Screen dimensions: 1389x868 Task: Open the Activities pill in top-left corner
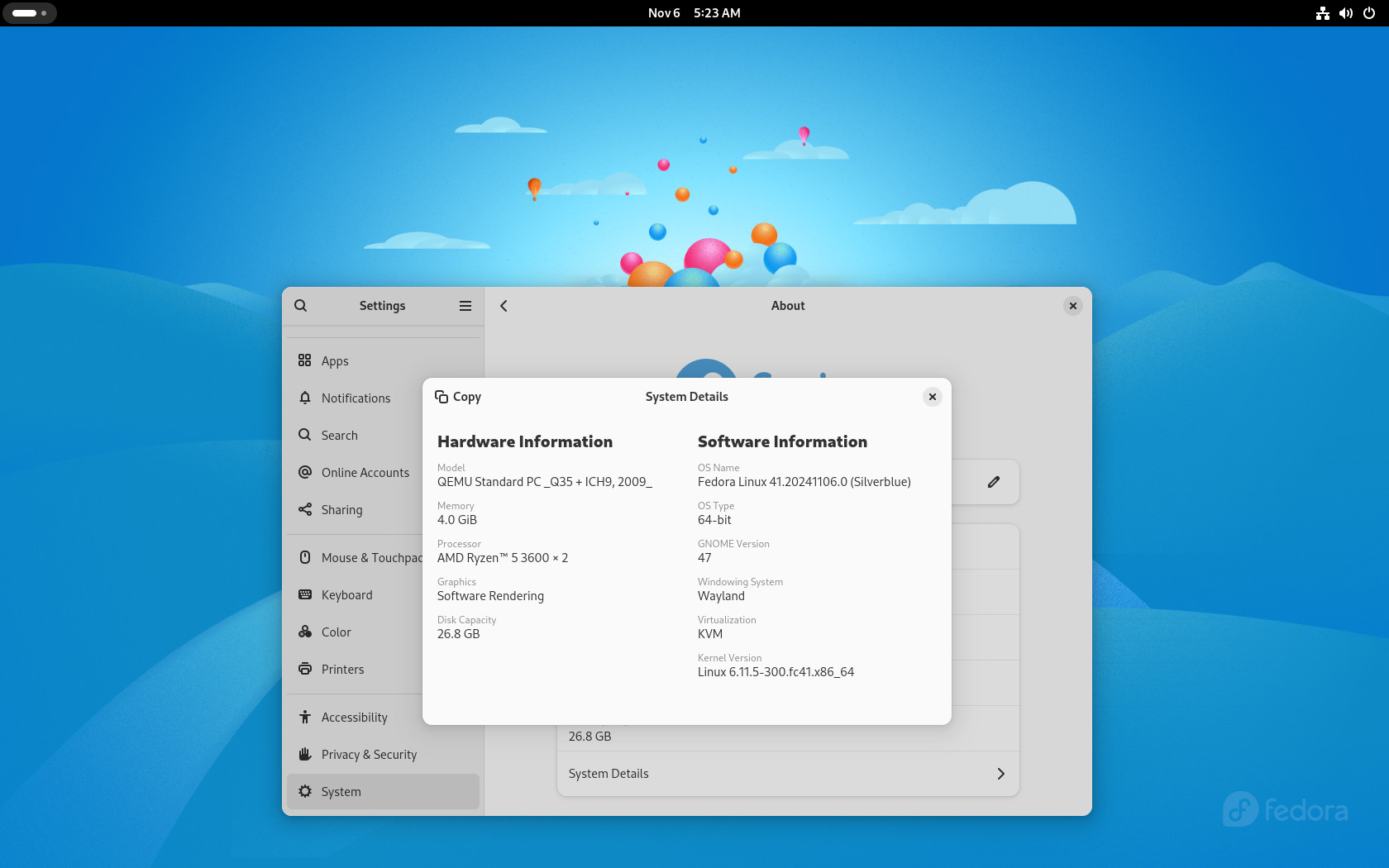[x=30, y=13]
